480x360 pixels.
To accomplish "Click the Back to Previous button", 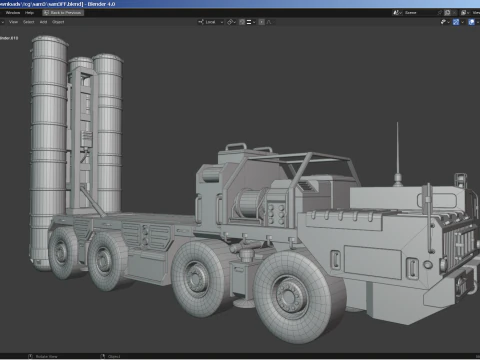I will click(63, 13).
